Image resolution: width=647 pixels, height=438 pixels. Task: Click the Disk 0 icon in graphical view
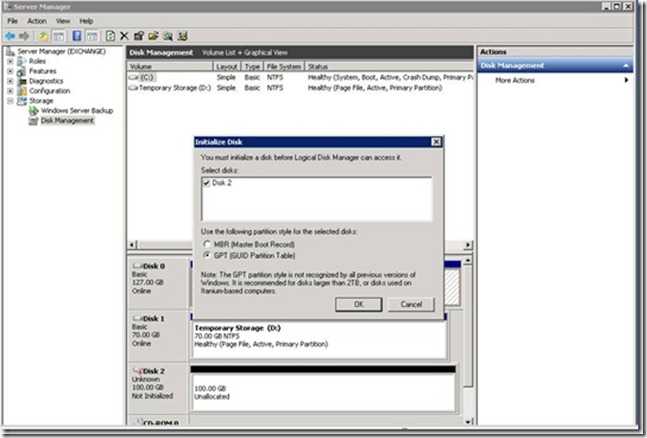pyautogui.click(x=137, y=266)
